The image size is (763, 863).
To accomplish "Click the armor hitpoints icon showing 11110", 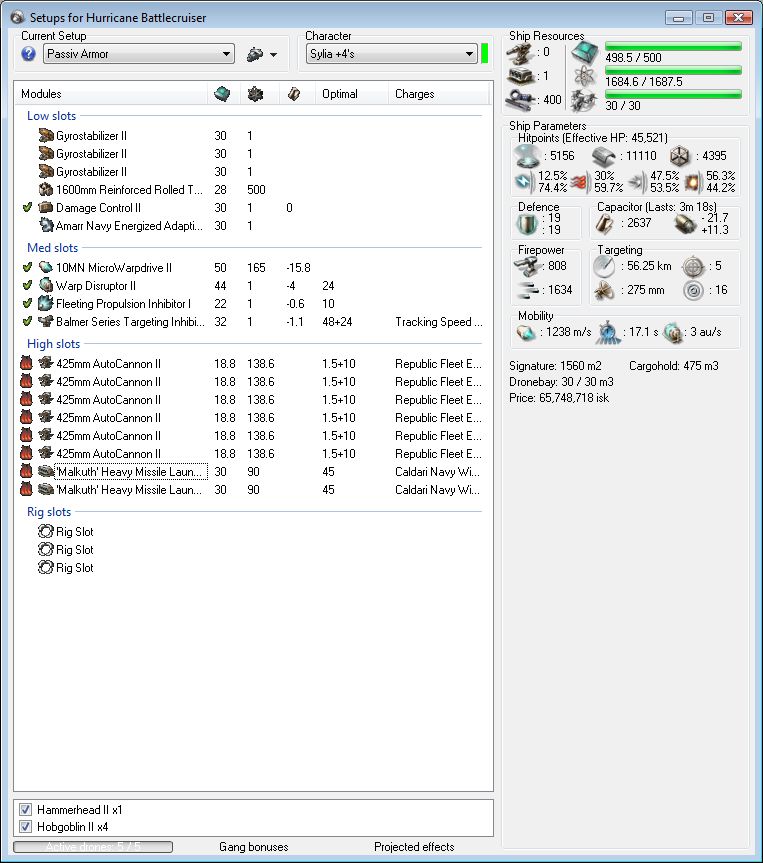I will pos(603,156).
